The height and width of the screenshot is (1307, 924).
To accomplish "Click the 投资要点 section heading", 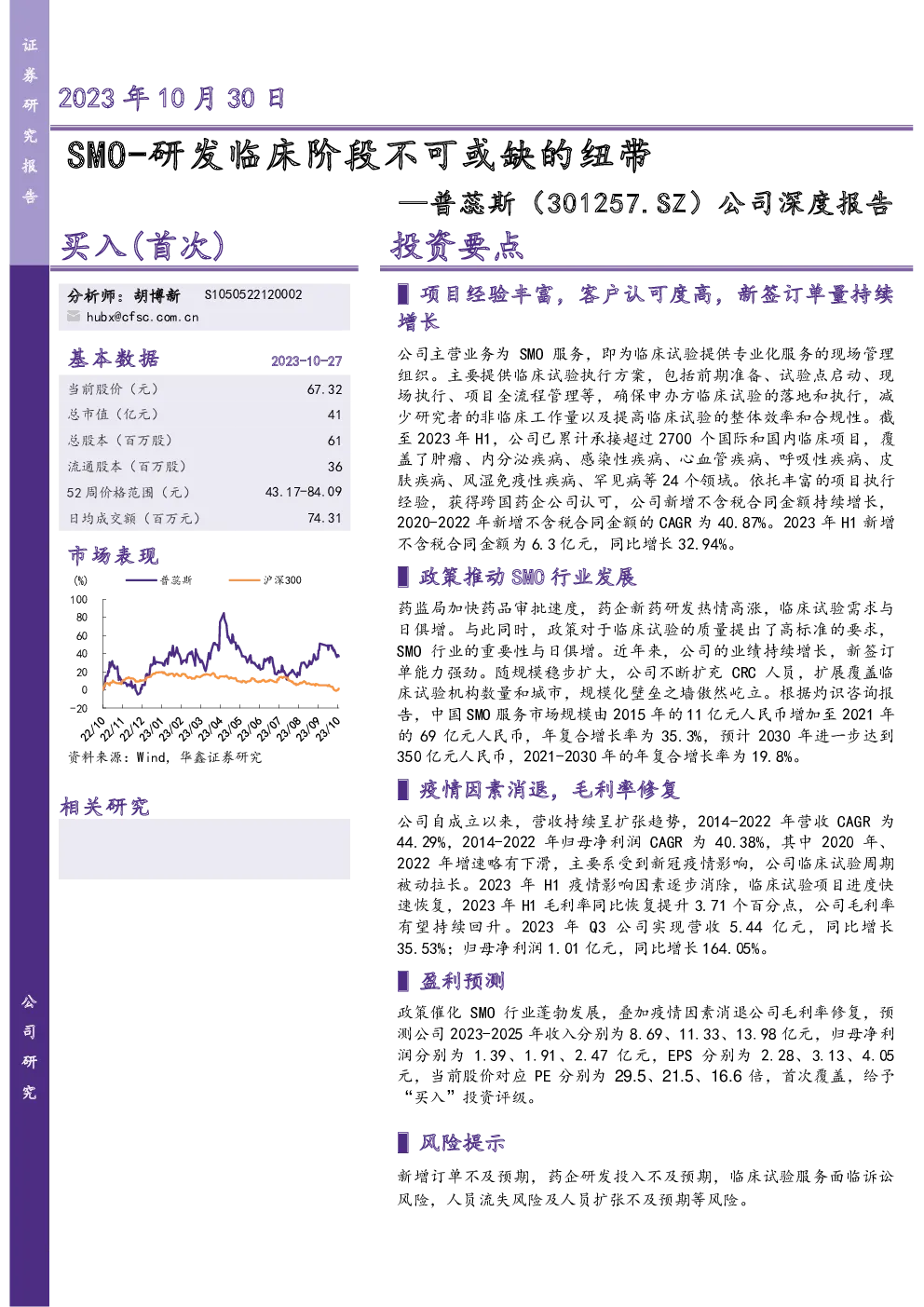I will coord(457,246).
